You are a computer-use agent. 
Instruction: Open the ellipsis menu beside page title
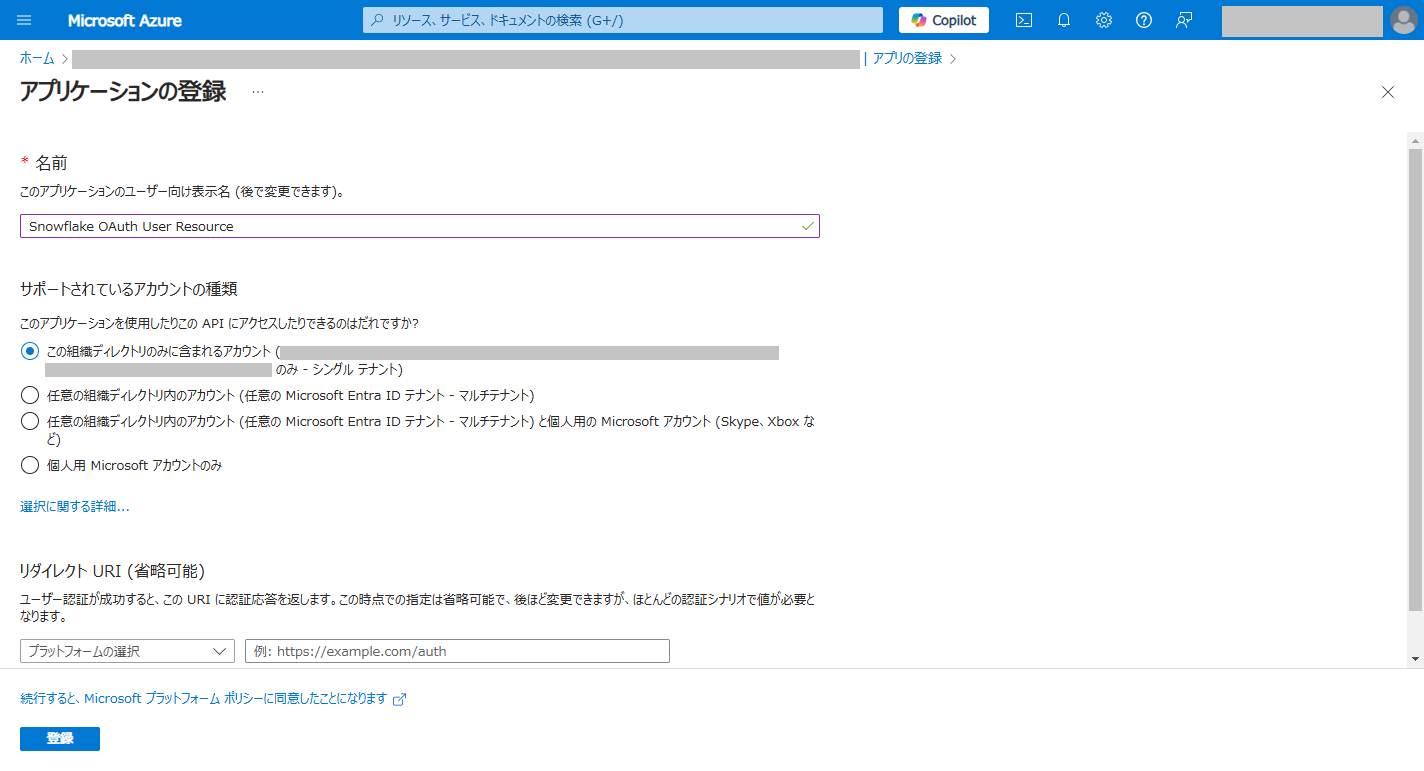click(x=258, y=92)
